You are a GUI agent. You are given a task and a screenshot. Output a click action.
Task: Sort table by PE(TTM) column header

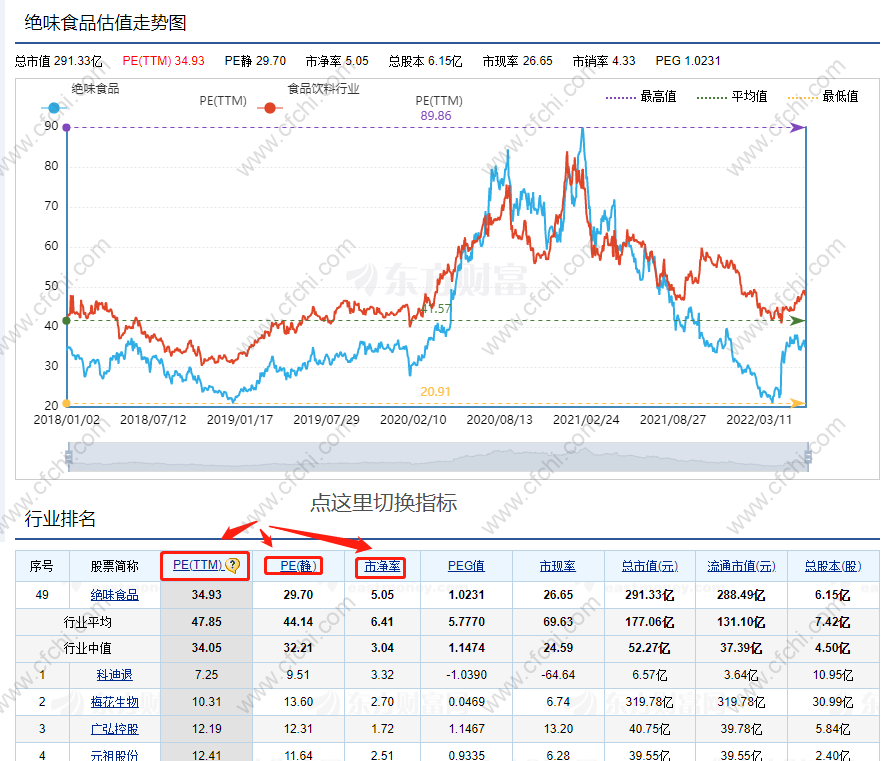pos(198,565)
